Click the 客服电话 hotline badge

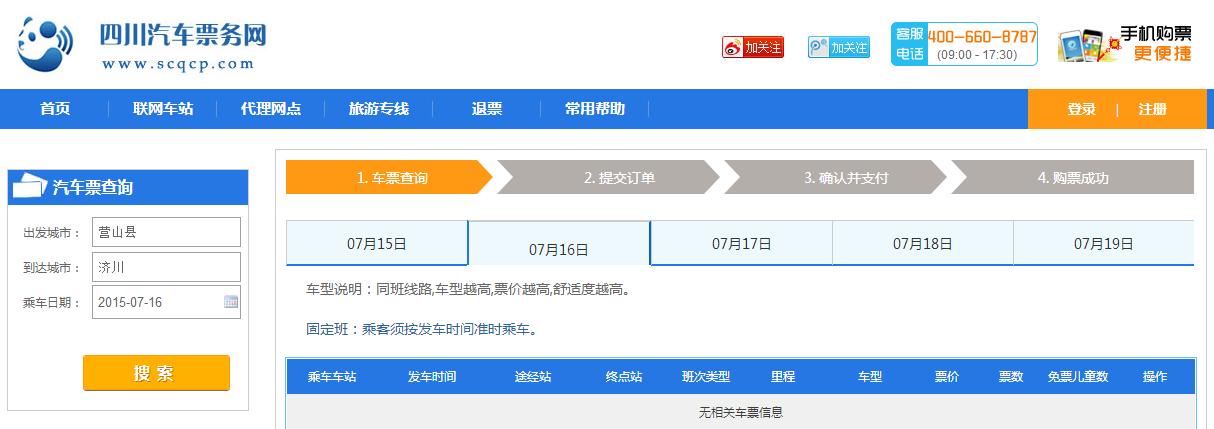click(963, 45)
